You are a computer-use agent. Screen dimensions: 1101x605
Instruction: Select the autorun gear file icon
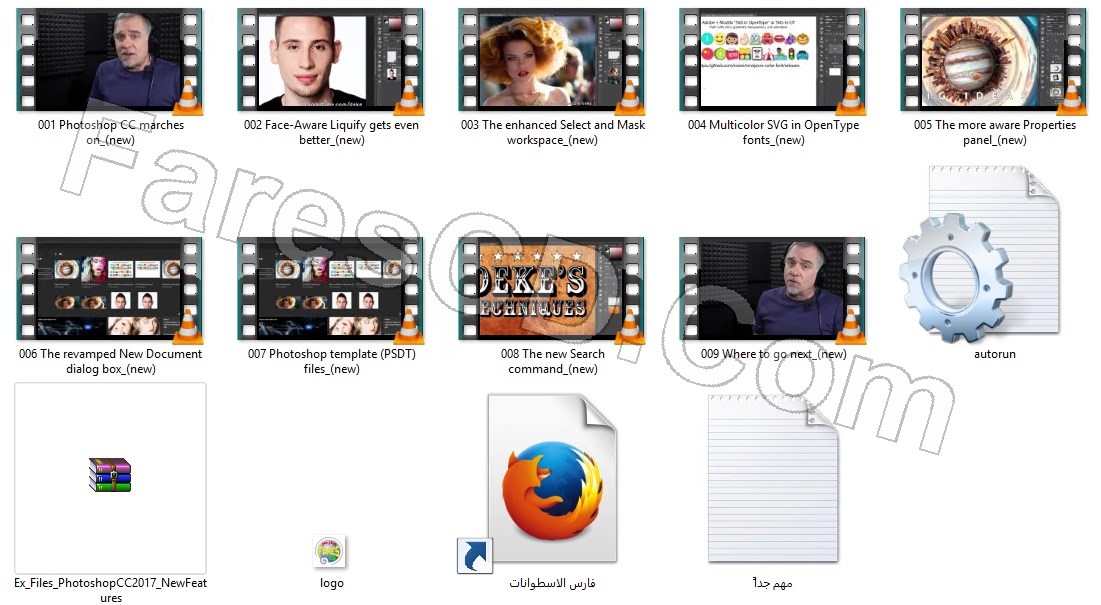[980, 255]
